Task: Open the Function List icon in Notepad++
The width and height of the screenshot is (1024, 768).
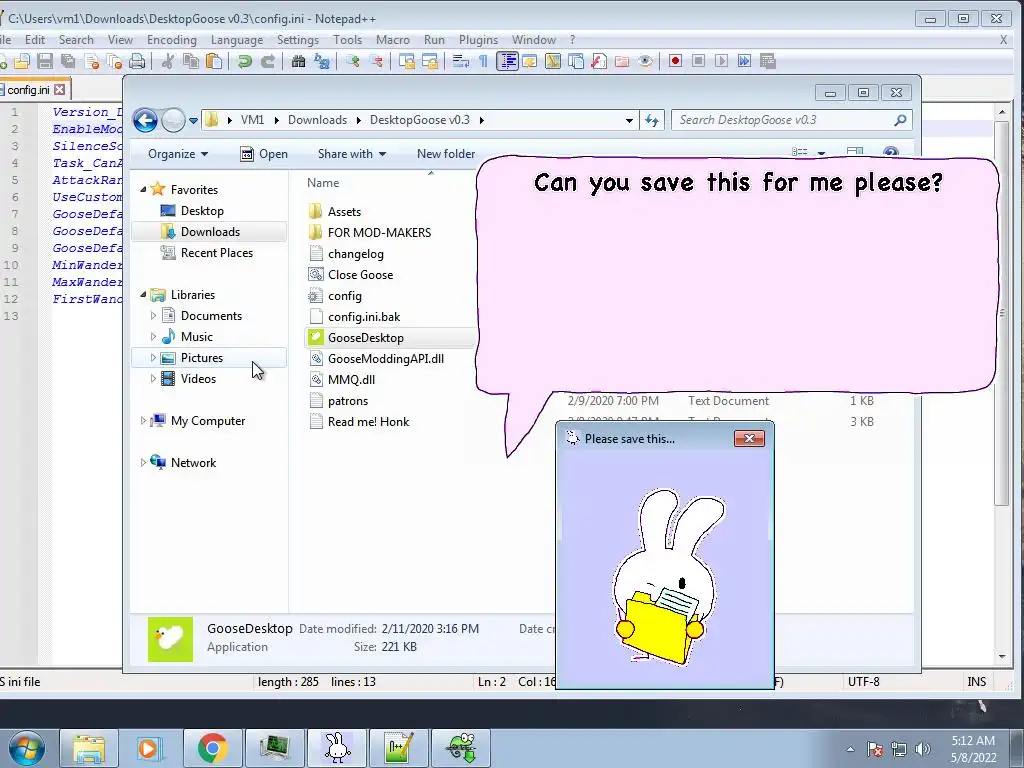Action: 599,61
